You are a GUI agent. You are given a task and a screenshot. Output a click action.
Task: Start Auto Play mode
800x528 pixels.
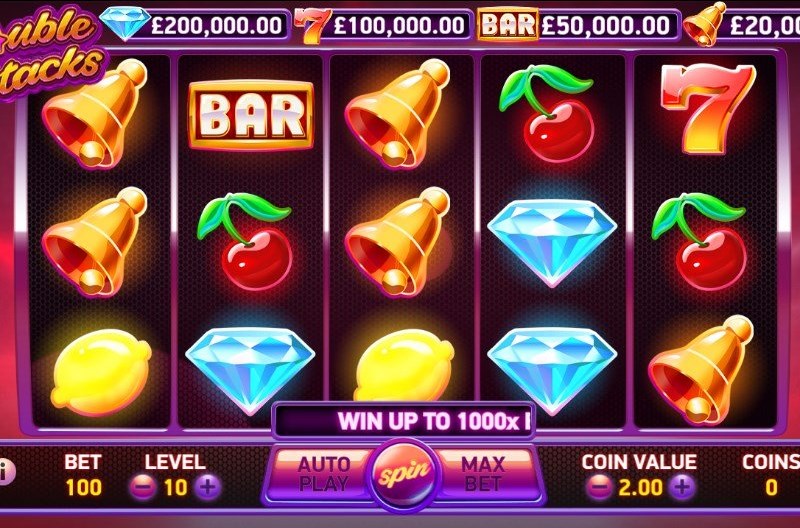click(x=323, y=474)
